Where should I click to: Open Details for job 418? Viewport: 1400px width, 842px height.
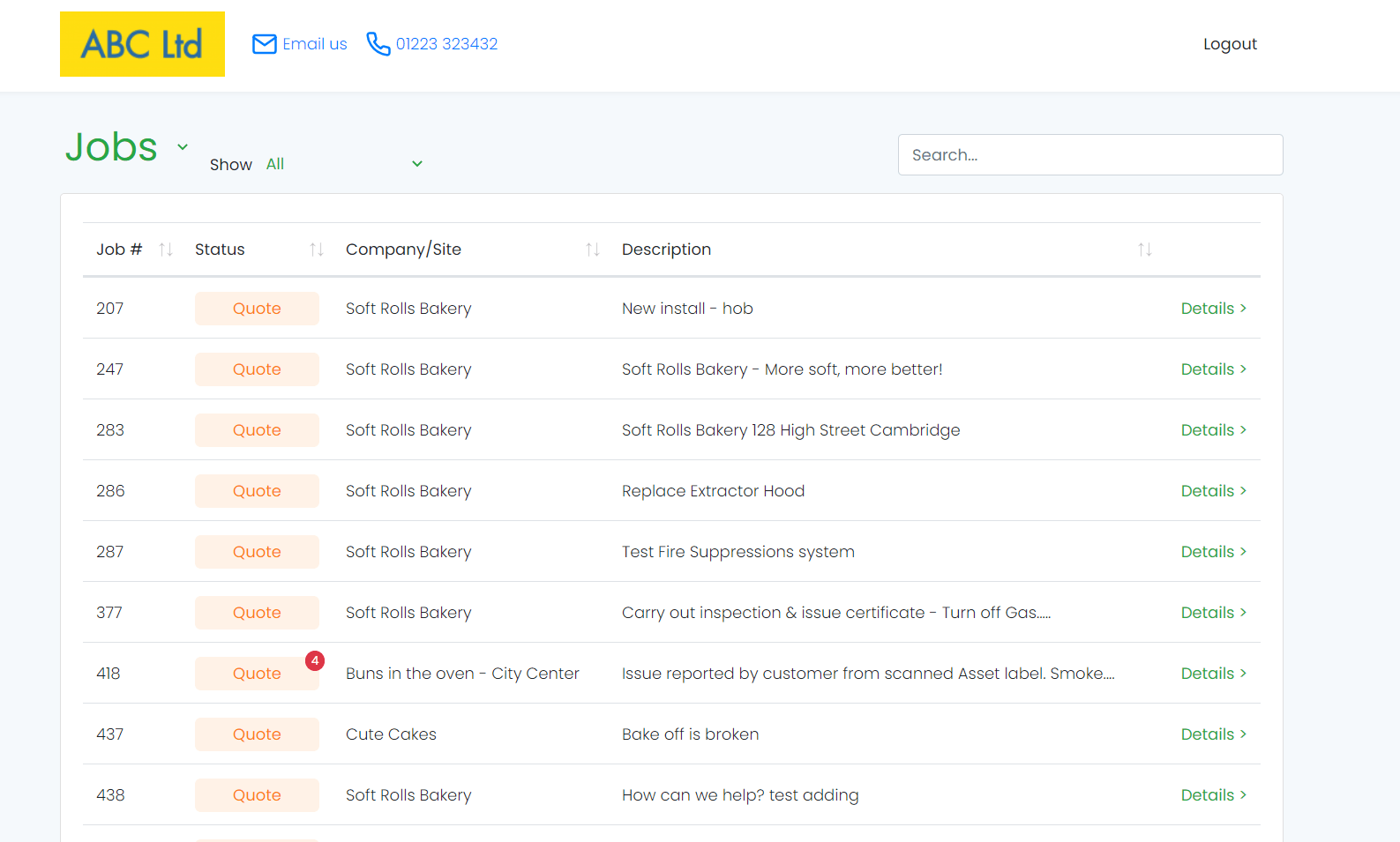coord(1214,674)
